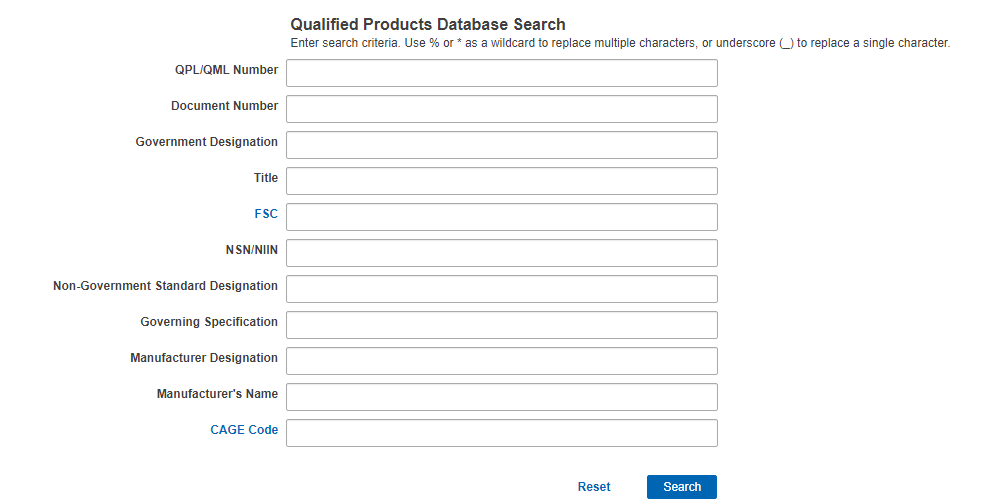Click the NSN/NIIN text field
This screenshot has width=1005, height=501.
point(502,253)
